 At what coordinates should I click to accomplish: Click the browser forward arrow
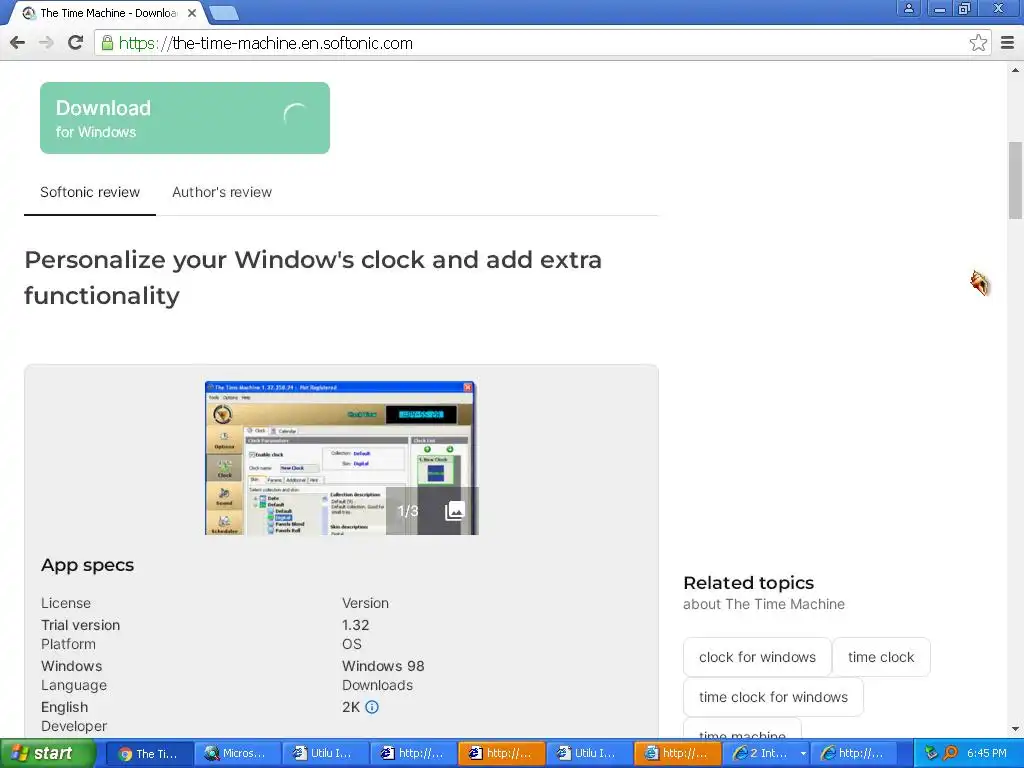pyautogui.click(x=46, y=43)
